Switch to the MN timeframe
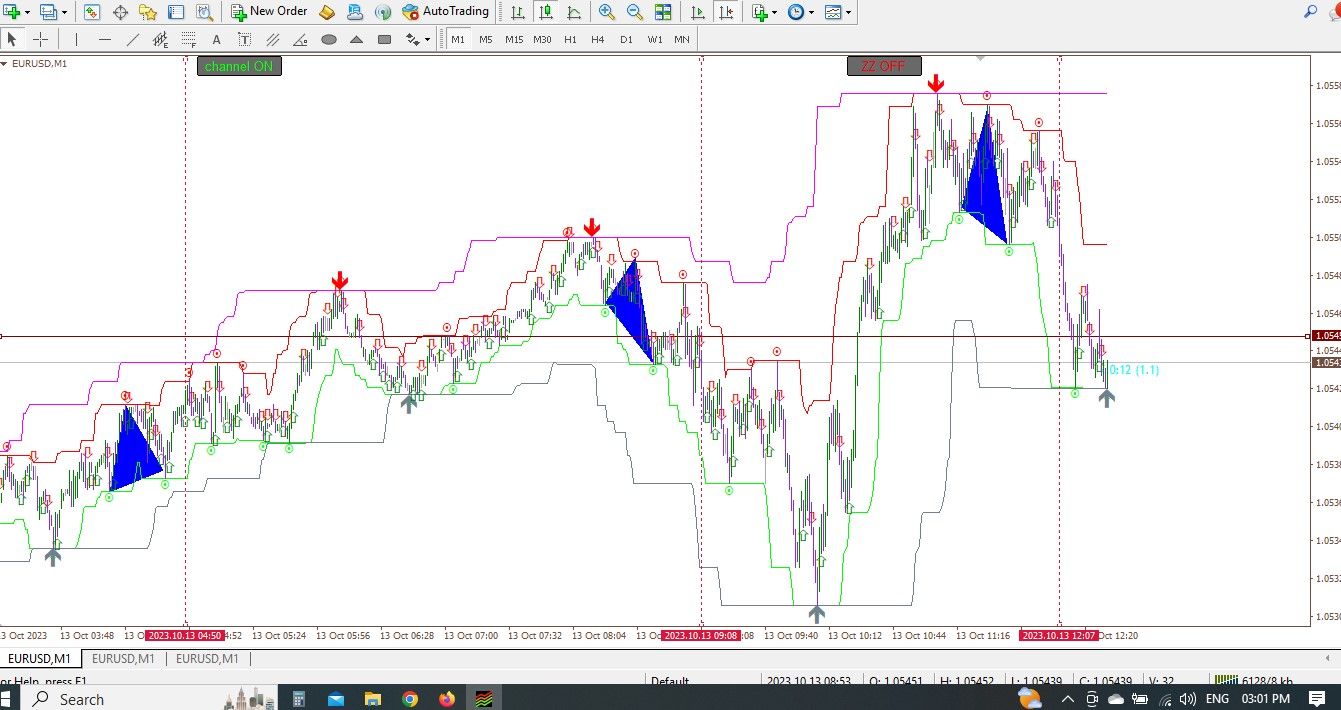 coord(682,39)
